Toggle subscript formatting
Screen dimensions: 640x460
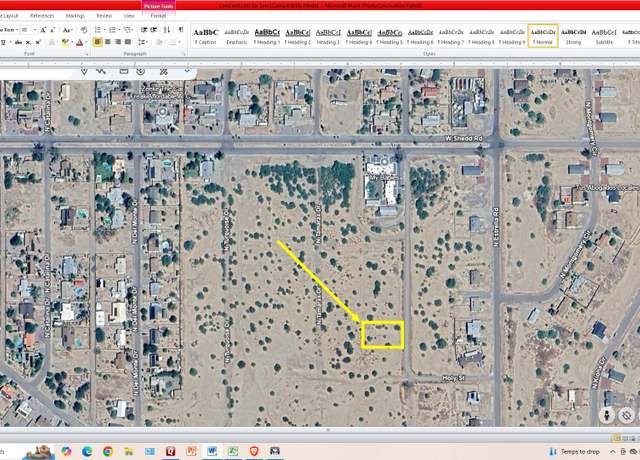pyautogui.click(x=28, y=42)
